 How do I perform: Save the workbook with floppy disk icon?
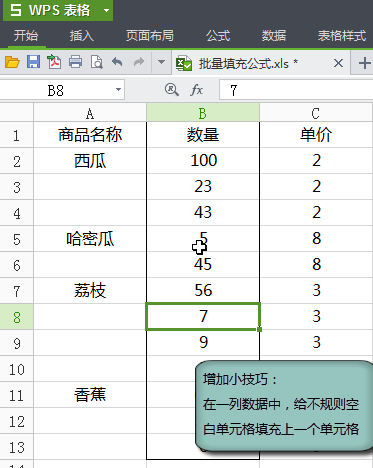[x=33, y=62]
